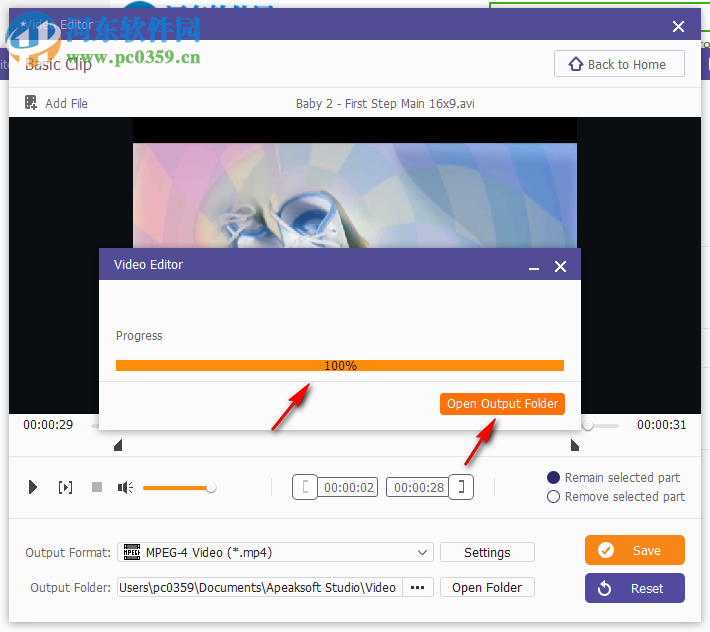Click the right trim marker on timeline
The height and width of the screenshot is (632, 710).
(575, 445)
